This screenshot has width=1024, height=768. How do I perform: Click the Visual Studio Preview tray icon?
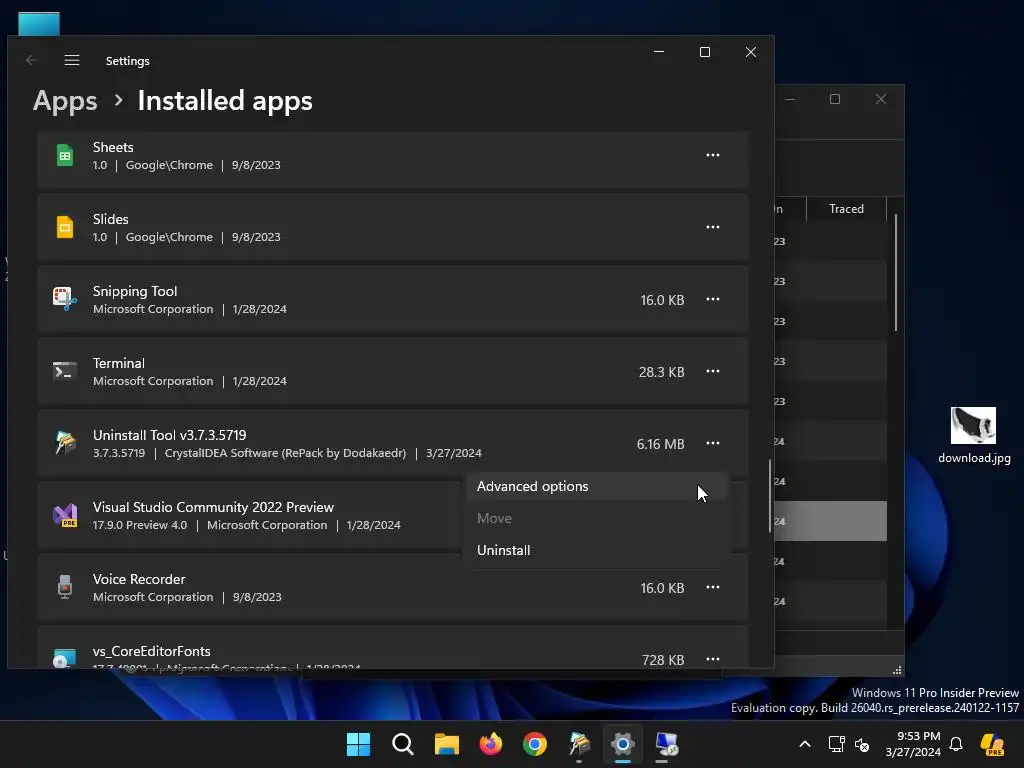(992, 744)
